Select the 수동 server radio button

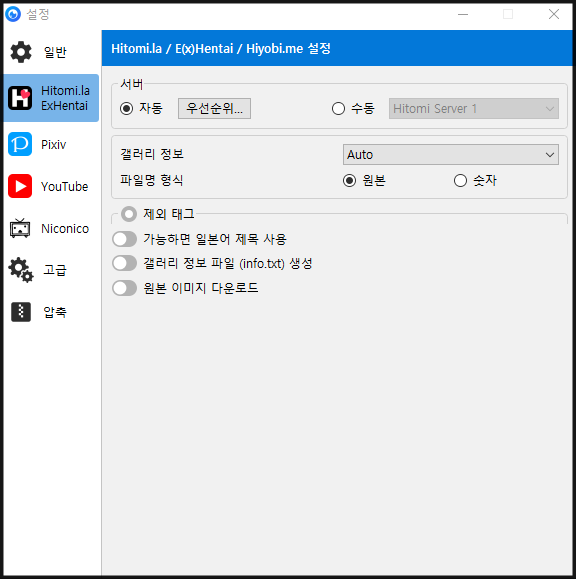click(x=338, y=109)
